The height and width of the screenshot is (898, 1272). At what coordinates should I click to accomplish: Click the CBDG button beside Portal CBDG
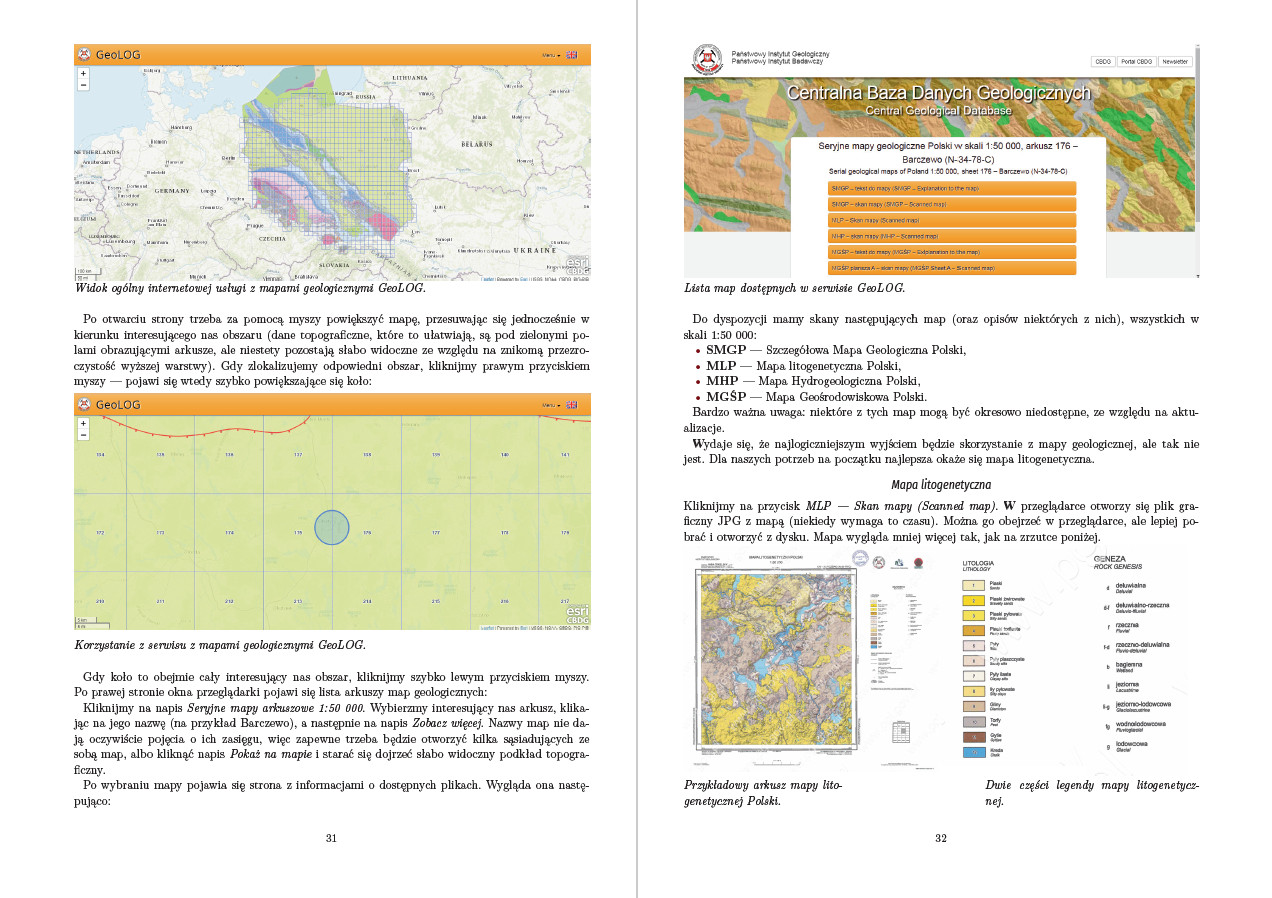(x=1103, y=61)
